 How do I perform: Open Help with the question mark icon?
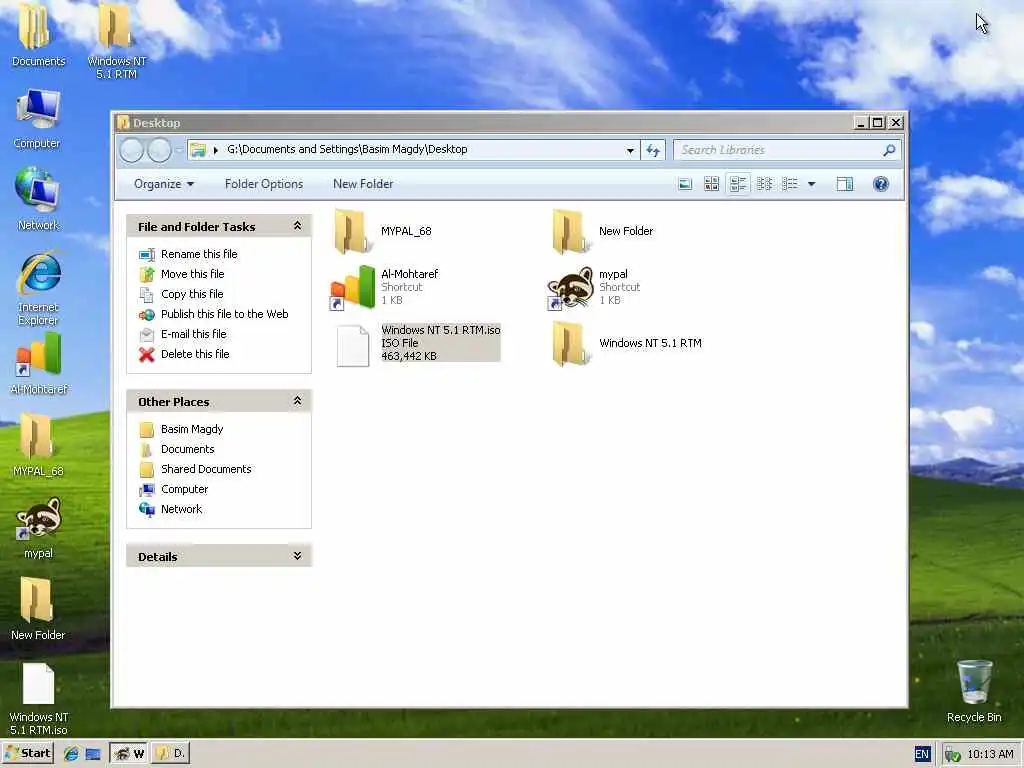coord(880,184)
